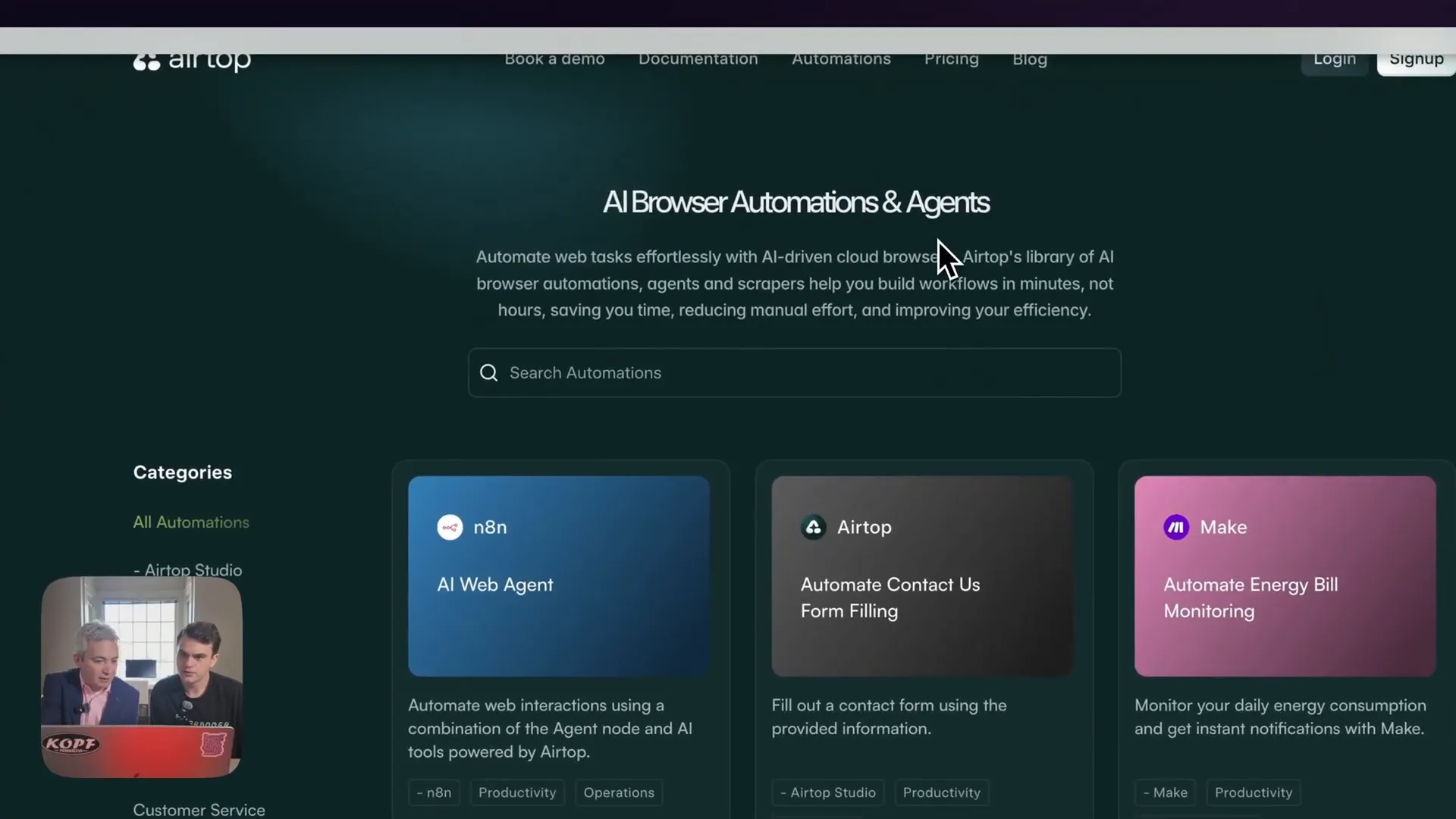Click Productivity tag under contact form card
The image size is (1456, 819).
[x=942, y=792]
